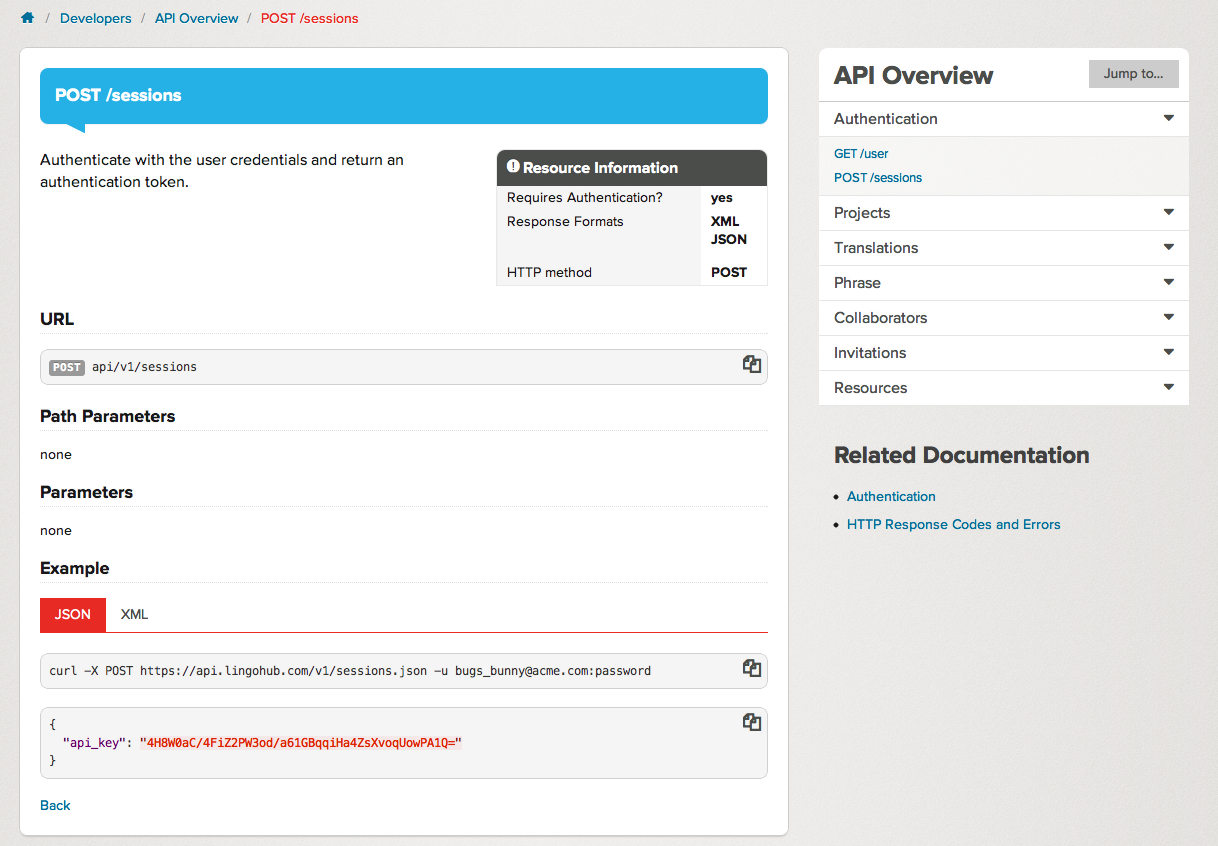Image resolution: width=1218 pixels, height=846 pixels.
Task: Click the home icon in breadcrumb
Action: [x=27, y=18]
